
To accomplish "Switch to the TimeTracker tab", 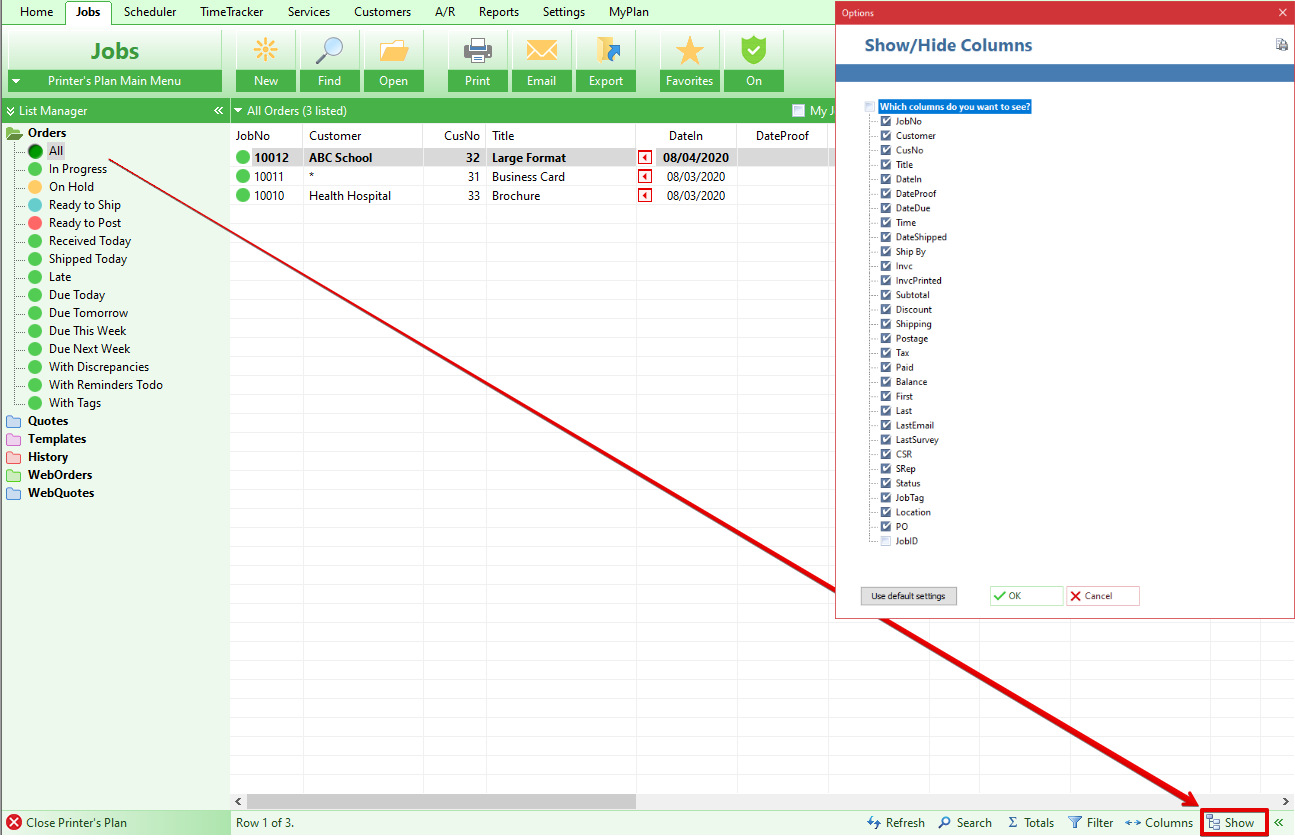I will (231, 12).
